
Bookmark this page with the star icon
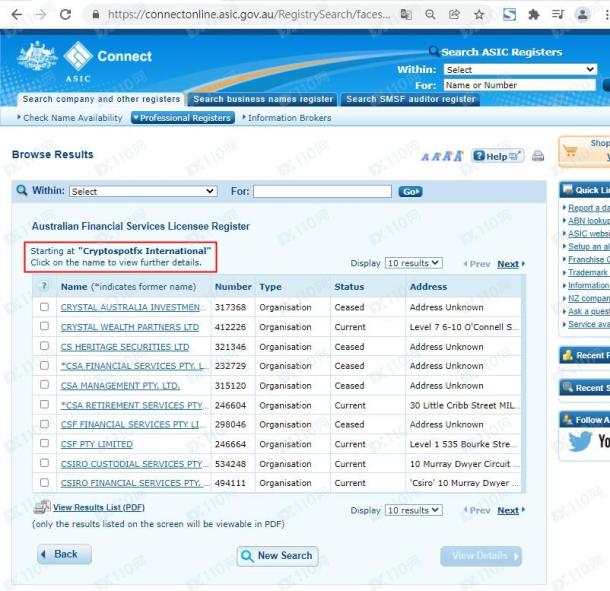479,15
